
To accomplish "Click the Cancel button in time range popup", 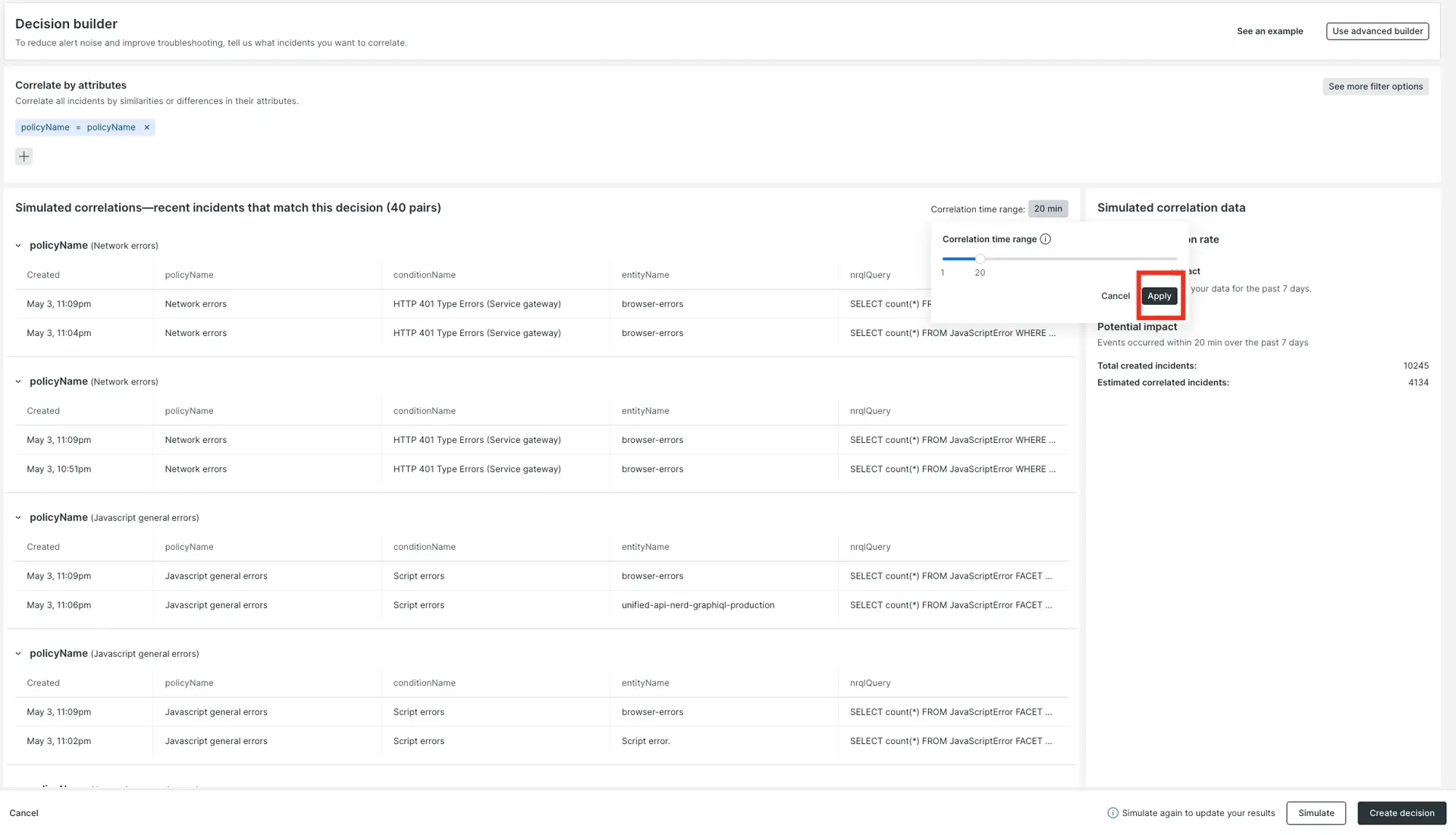I will 1115,295.
